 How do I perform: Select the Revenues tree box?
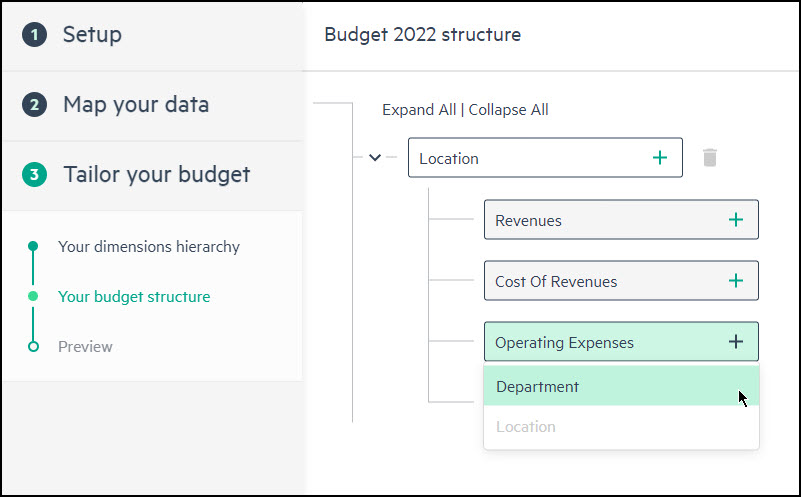pyautogui.click(x=621, y=220)
